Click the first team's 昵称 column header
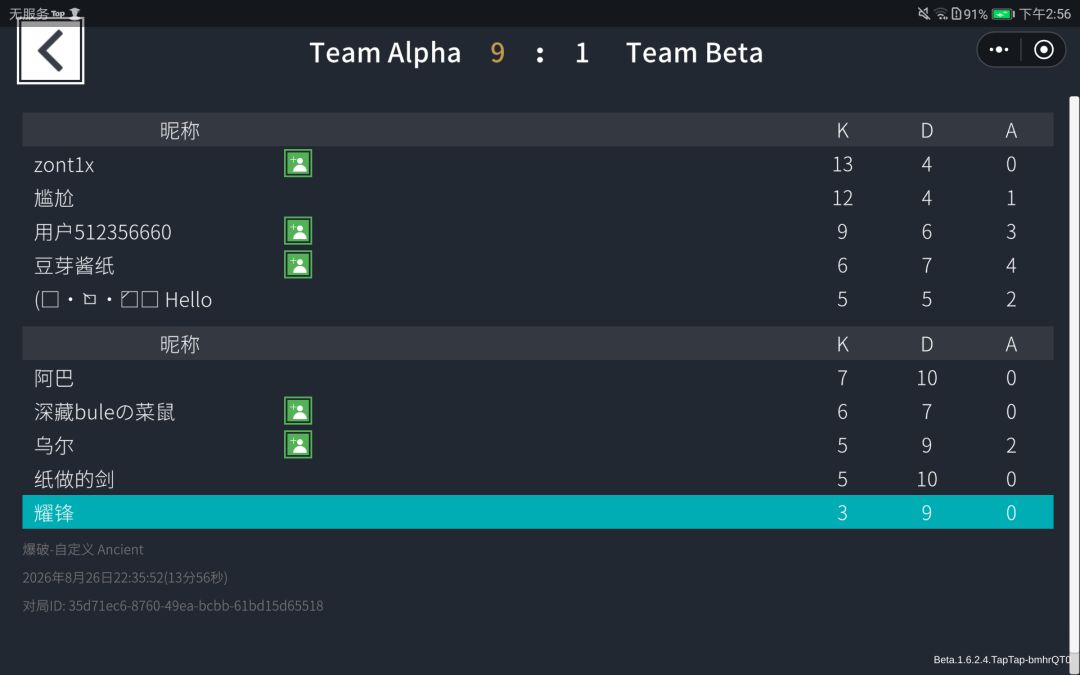Screen dimensions: 1080x675 (x=180, y=130)
